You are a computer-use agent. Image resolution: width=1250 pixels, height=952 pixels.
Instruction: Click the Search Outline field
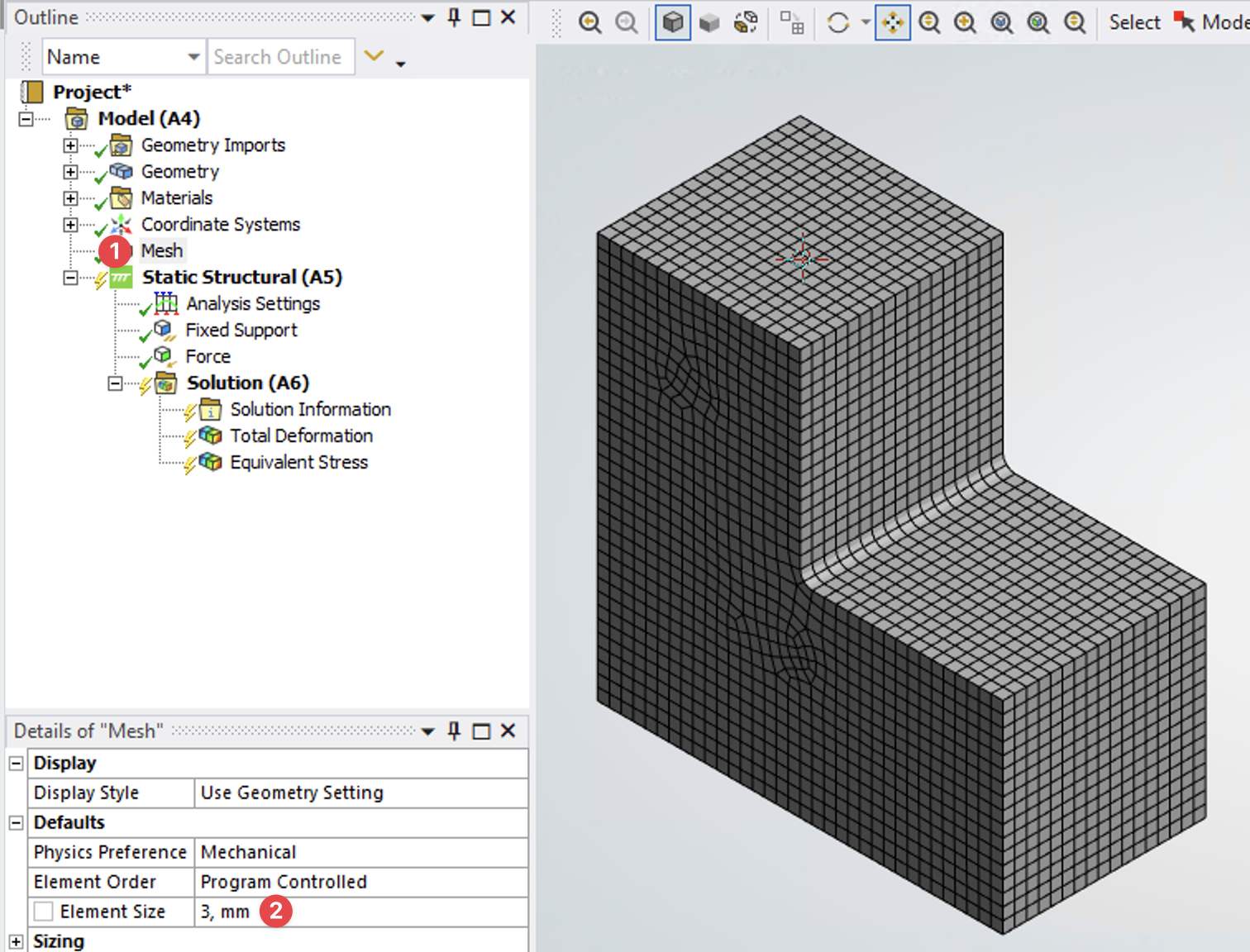[279, 57]
